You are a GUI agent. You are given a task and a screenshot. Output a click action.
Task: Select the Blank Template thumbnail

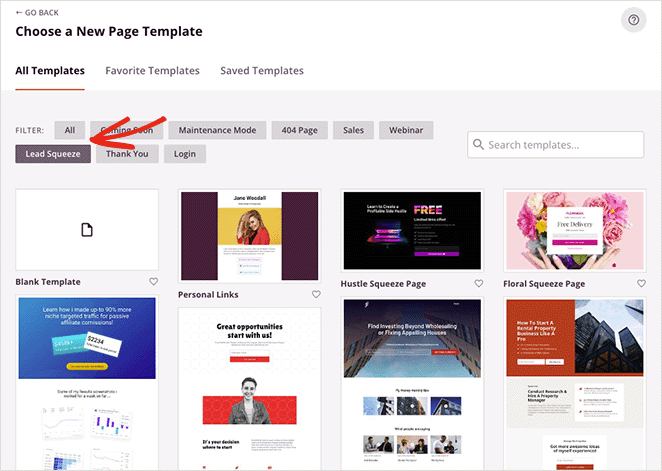click(x=87, y=230)
